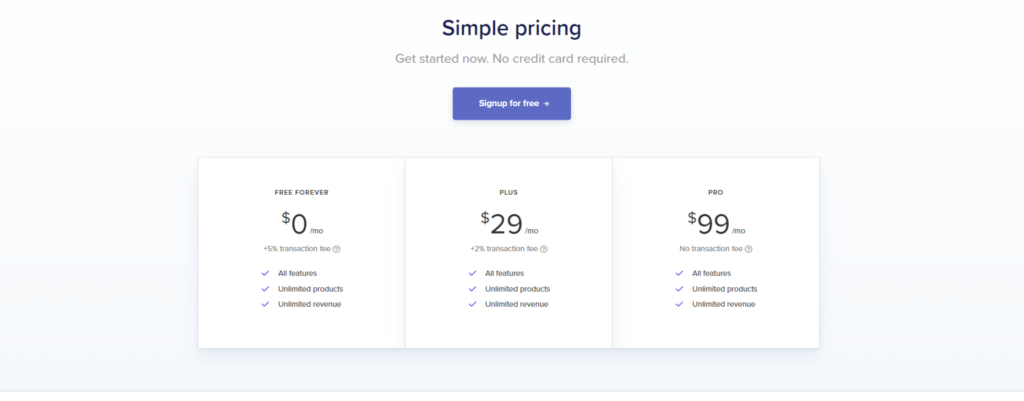Click help icon beside No transaction fee
The image size is (1024, 401).
748,249
